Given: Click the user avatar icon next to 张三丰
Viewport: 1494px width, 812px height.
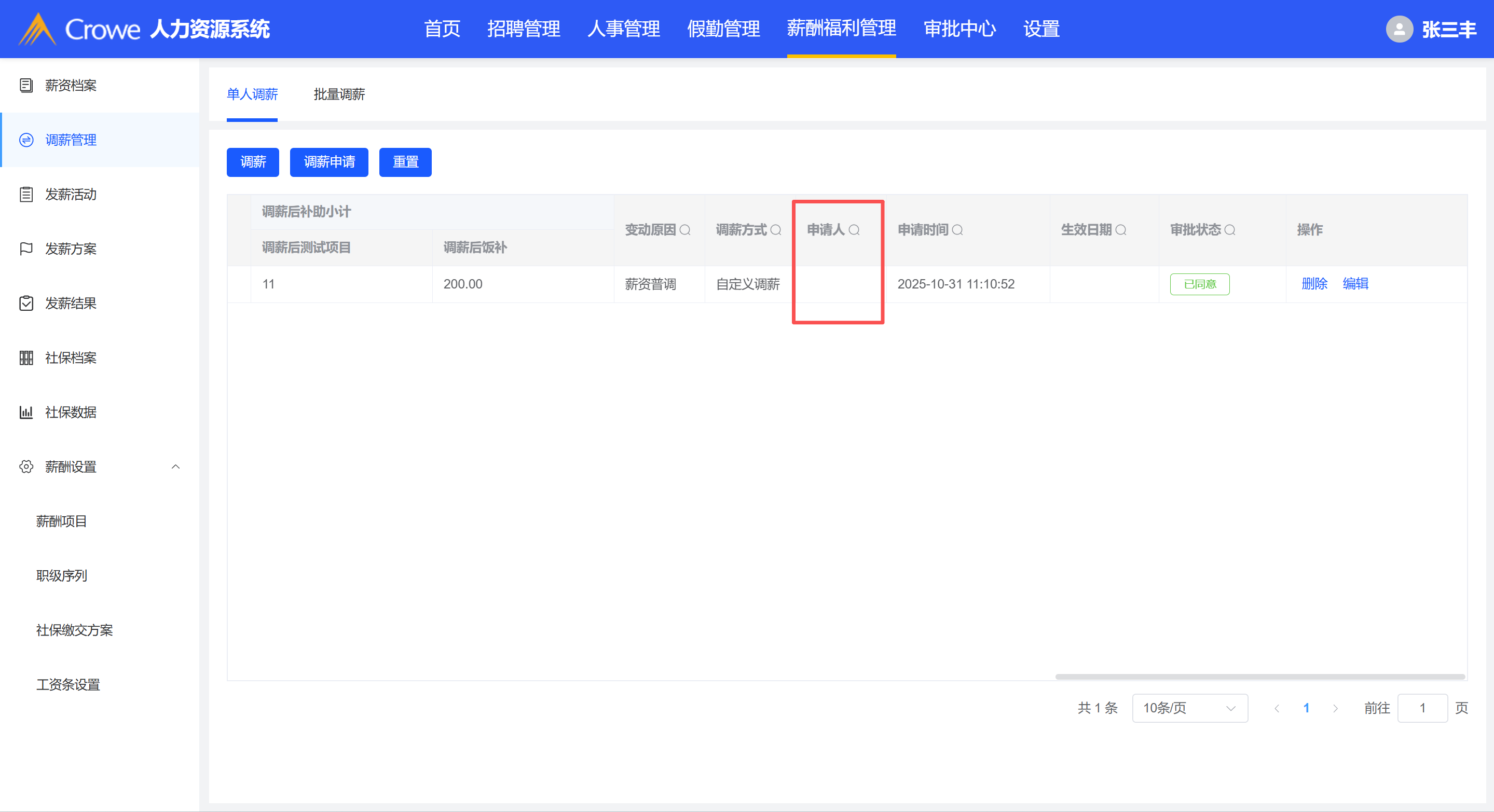Looking at the screenshot, I should point(1399,29).
